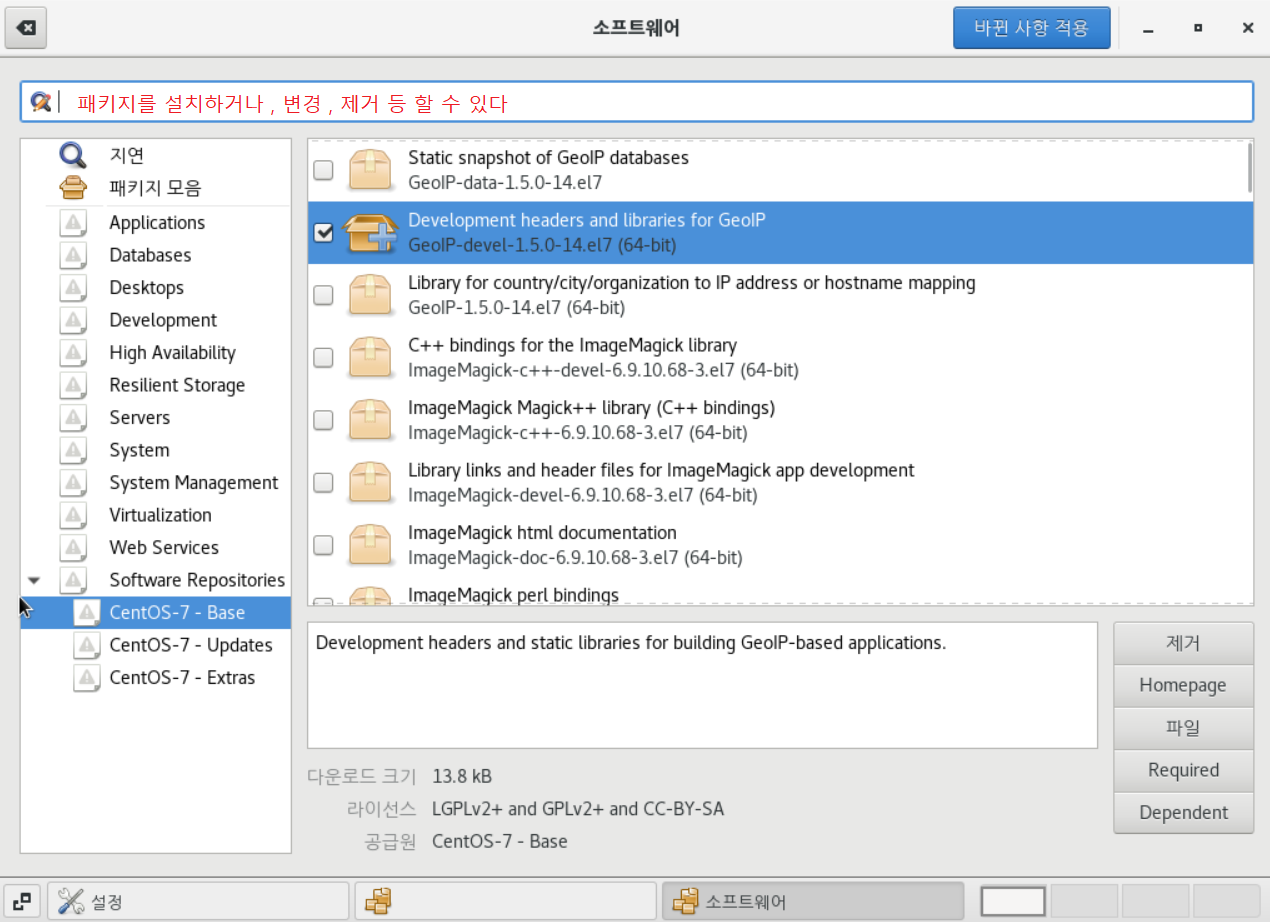Click 패키지 모음 in the sidebar
The height and width of the screenshot is (922, 1270).
point(155,187)
